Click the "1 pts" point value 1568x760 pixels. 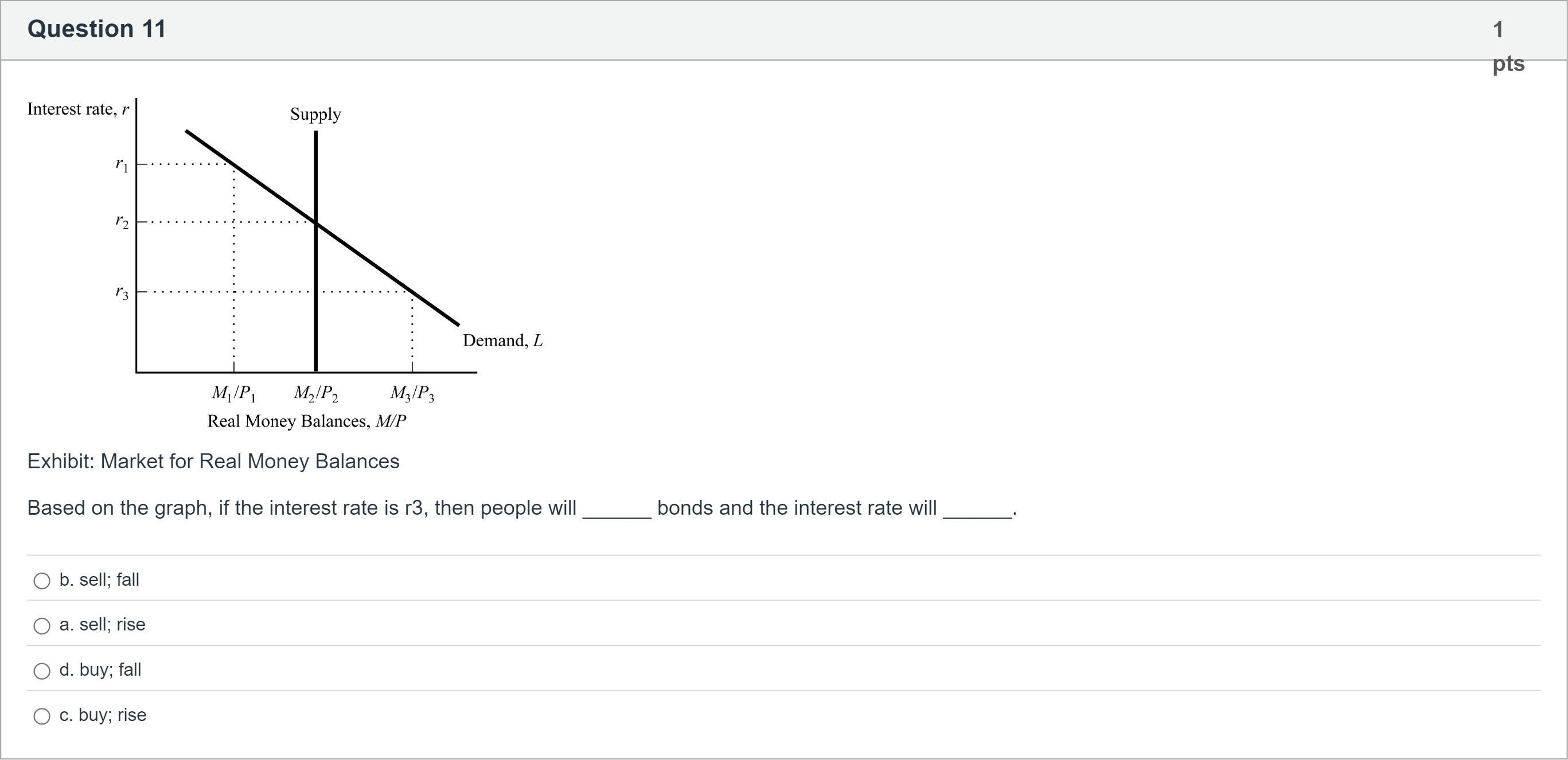coord(1507,46)
